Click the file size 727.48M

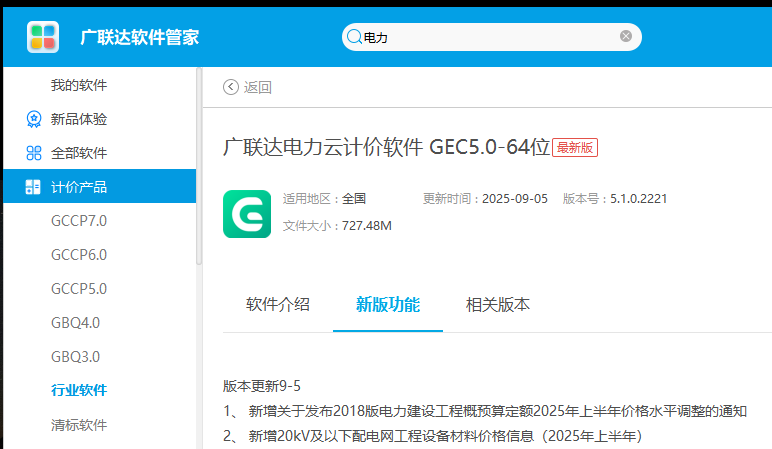(367, 226)
